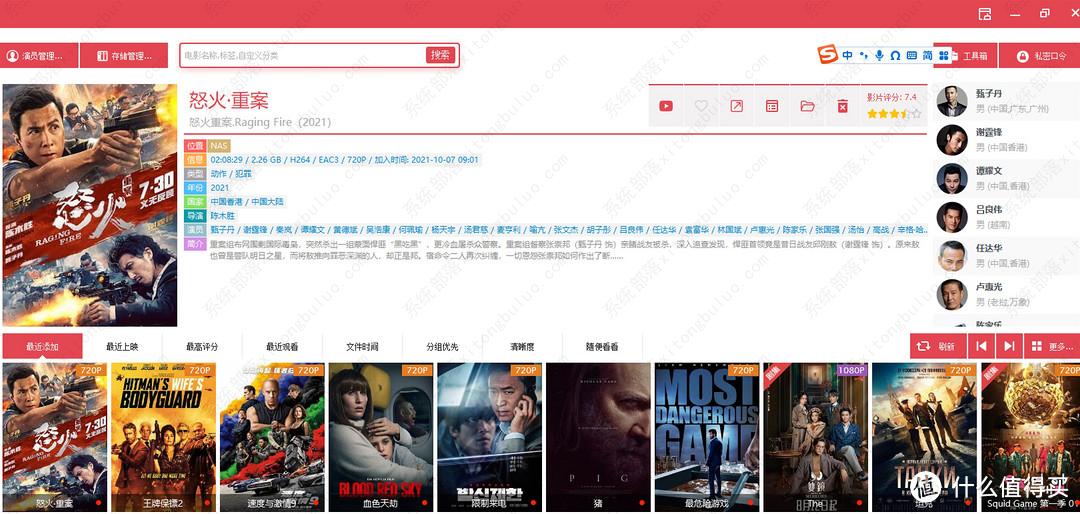Open actor 甄子丹 in cast list
Viewport: 1080px width, 514px height.
1006,101
